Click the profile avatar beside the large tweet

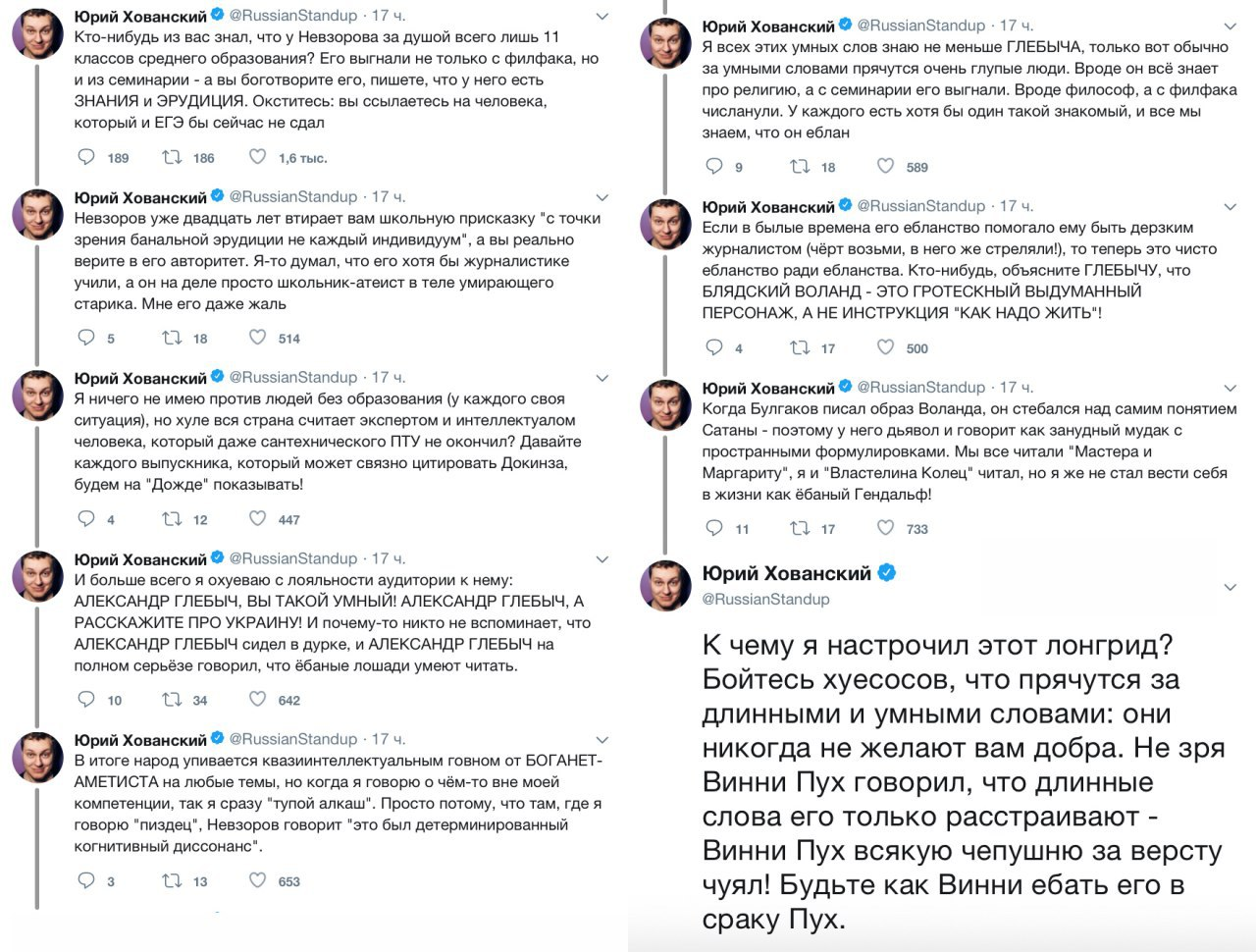[x=666, y=585]
